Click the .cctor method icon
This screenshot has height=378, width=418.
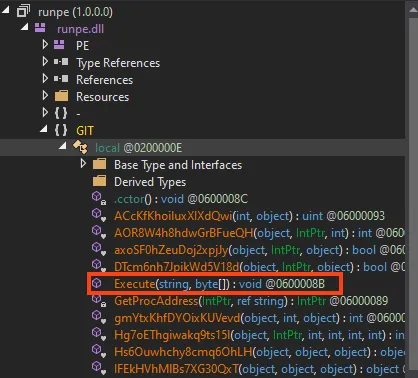tap(99, 198)
